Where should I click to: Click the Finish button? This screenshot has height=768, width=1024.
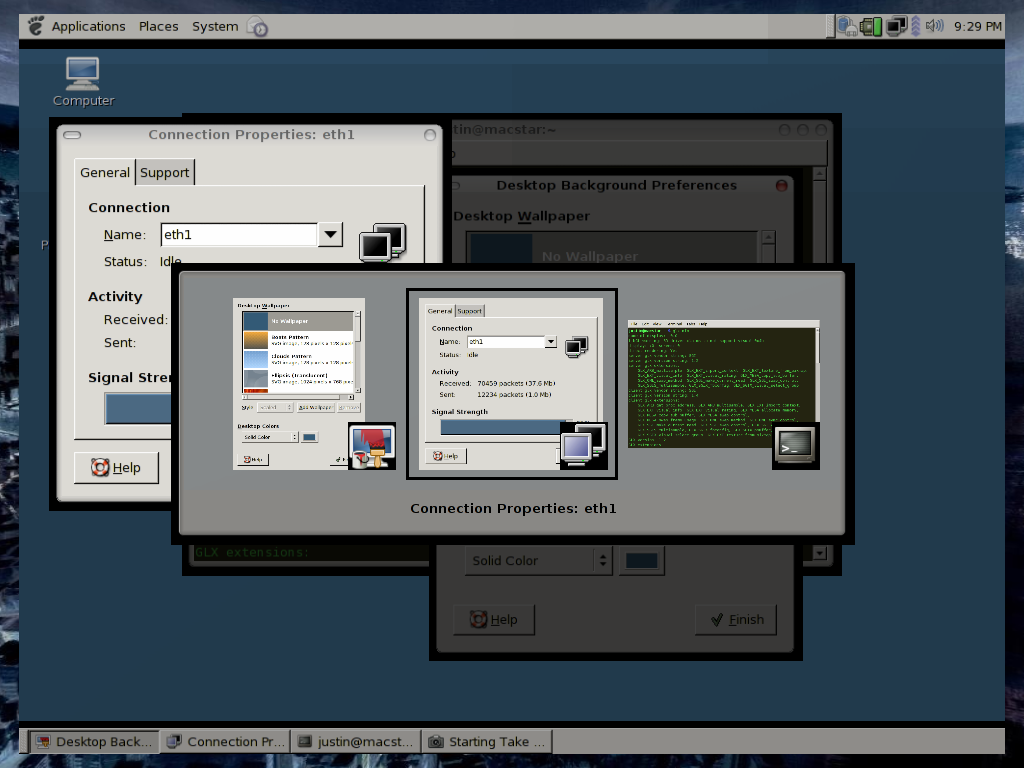pos(735,619)
